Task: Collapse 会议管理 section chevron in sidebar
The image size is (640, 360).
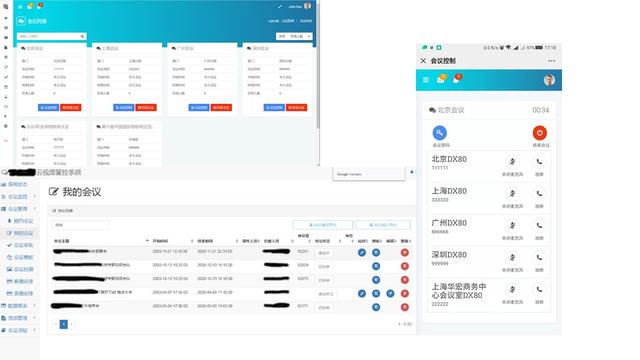Action: coord(34,209)
